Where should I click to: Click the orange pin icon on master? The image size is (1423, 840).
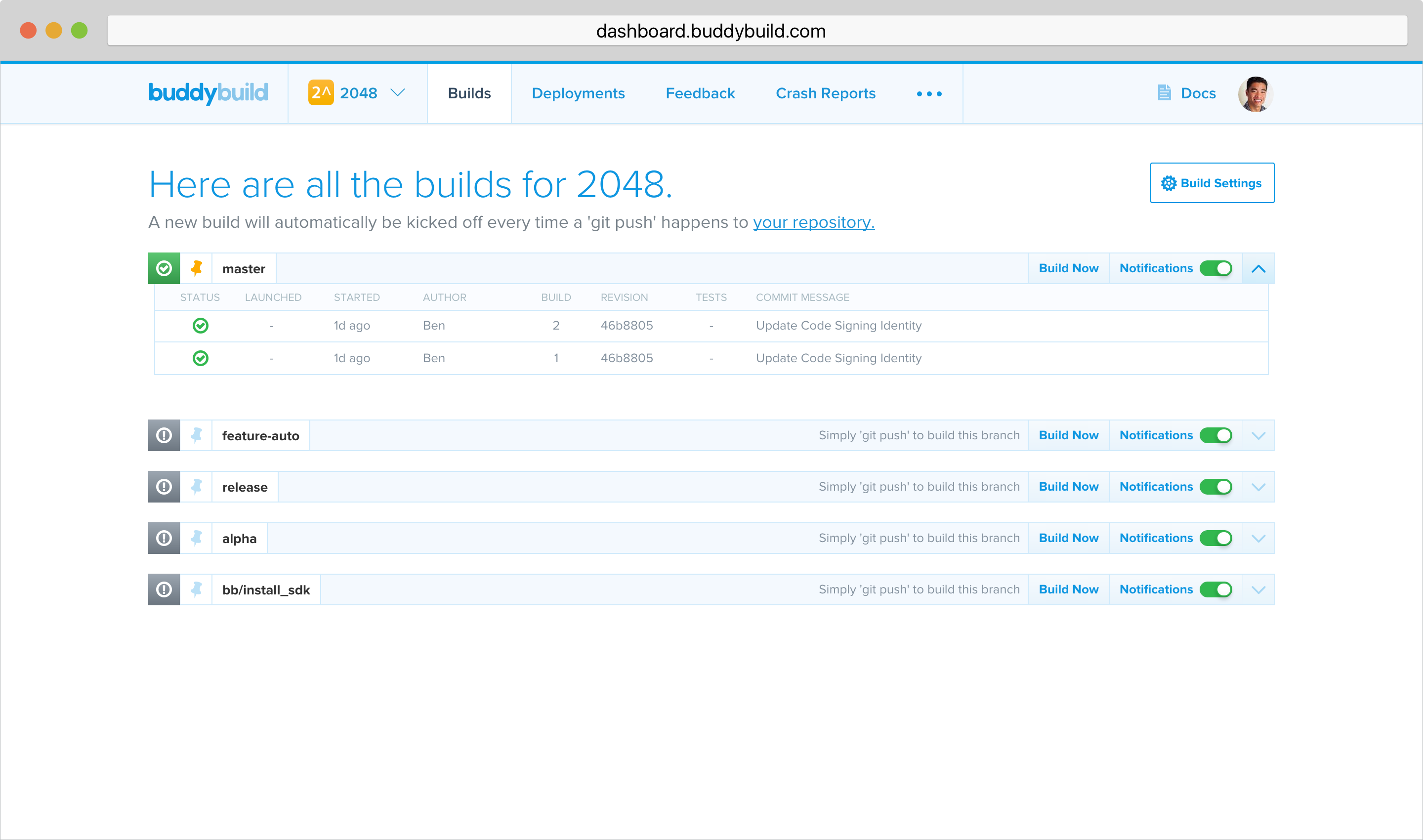(x=197, y=268)
